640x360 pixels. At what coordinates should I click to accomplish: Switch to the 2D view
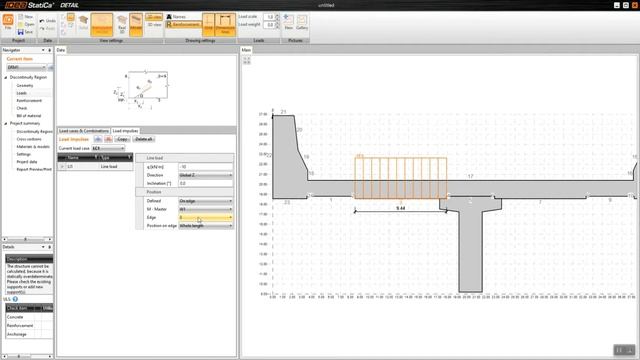[x=154, y=17]
